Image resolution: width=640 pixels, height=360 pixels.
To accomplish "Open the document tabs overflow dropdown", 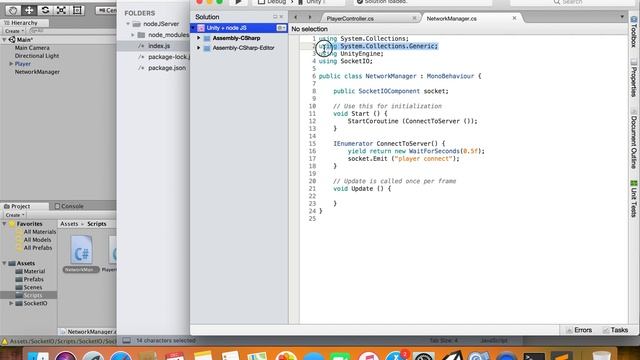I will (x=622, y=17).
